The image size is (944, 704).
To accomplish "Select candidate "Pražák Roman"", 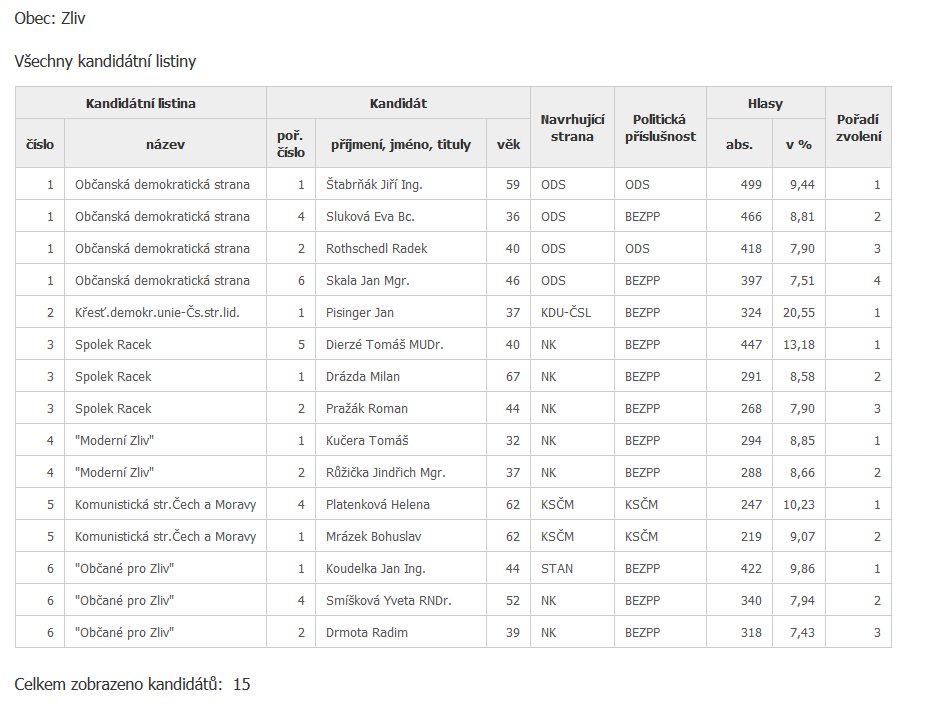I will point(367,408).
